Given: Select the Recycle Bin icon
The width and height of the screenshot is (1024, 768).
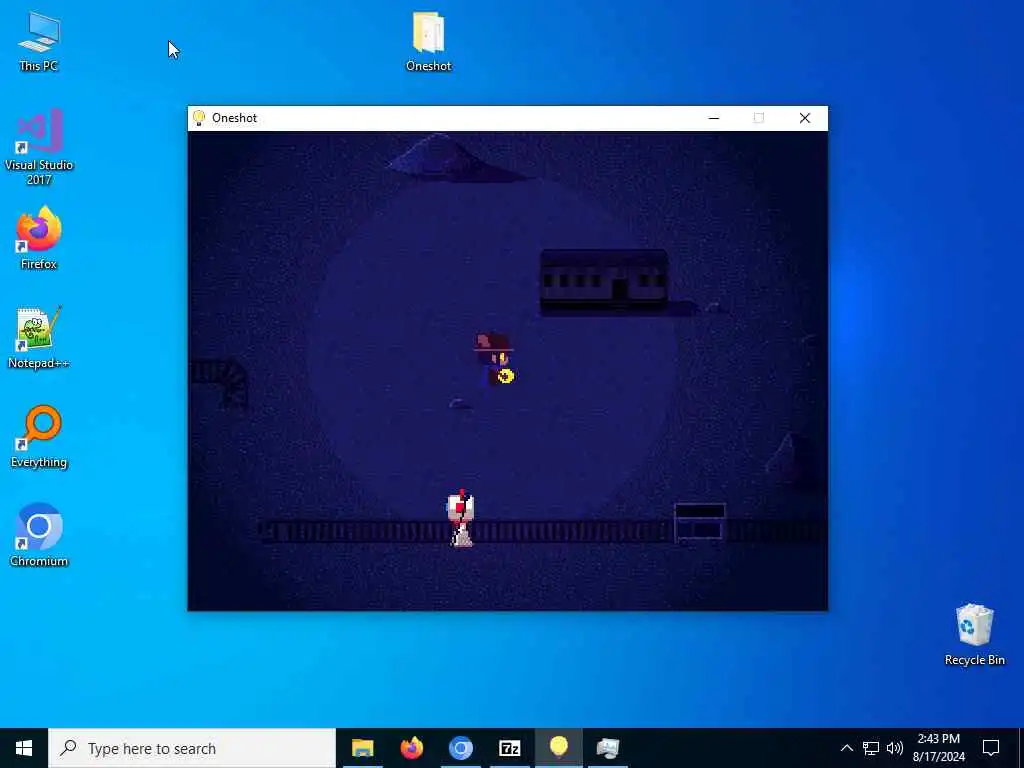Looking at the screenshot, I should (x=974, y=635).
